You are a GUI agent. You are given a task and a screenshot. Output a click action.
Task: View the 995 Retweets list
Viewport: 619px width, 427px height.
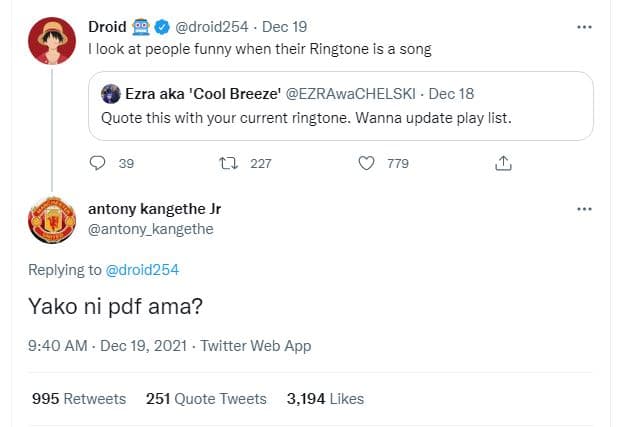pos(79,398)
